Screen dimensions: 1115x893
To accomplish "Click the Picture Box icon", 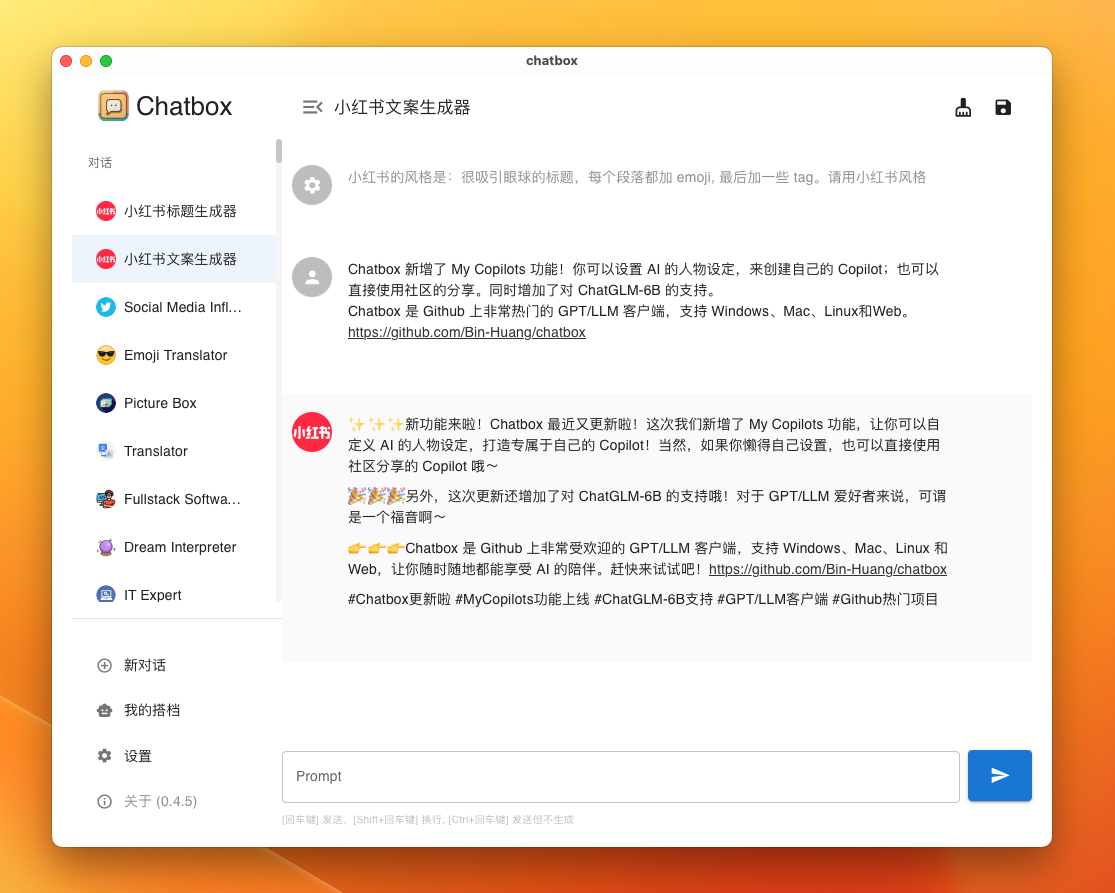I will 106,403.
